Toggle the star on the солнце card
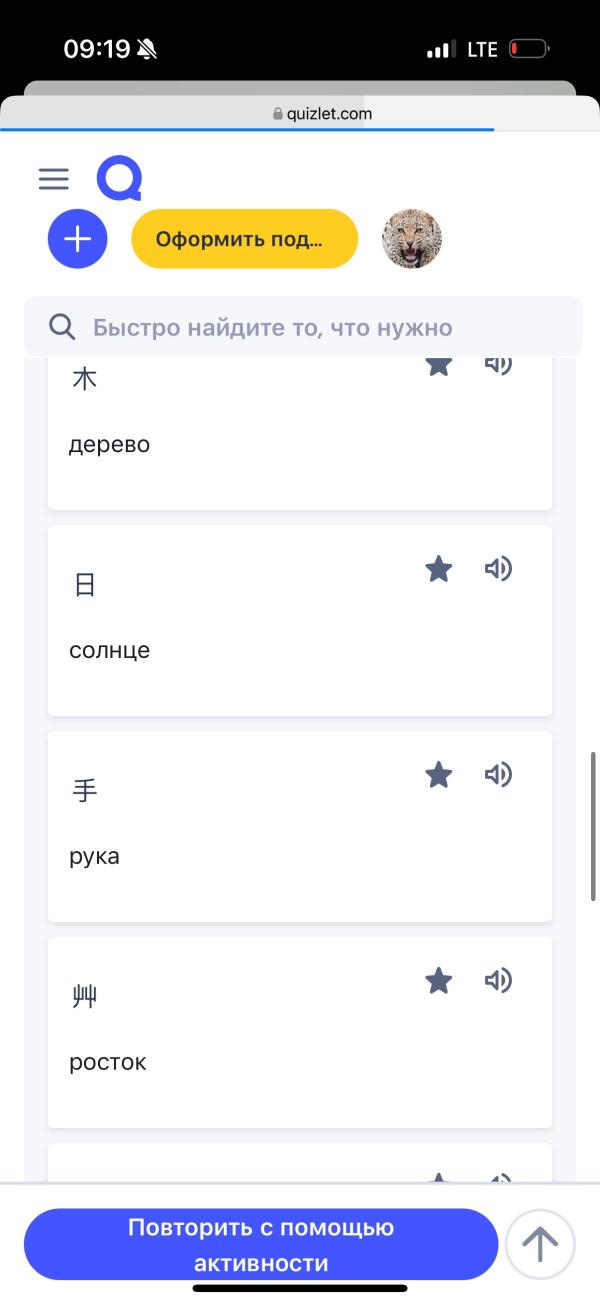Screen dimensions: 600x1303 click(438, 569)
